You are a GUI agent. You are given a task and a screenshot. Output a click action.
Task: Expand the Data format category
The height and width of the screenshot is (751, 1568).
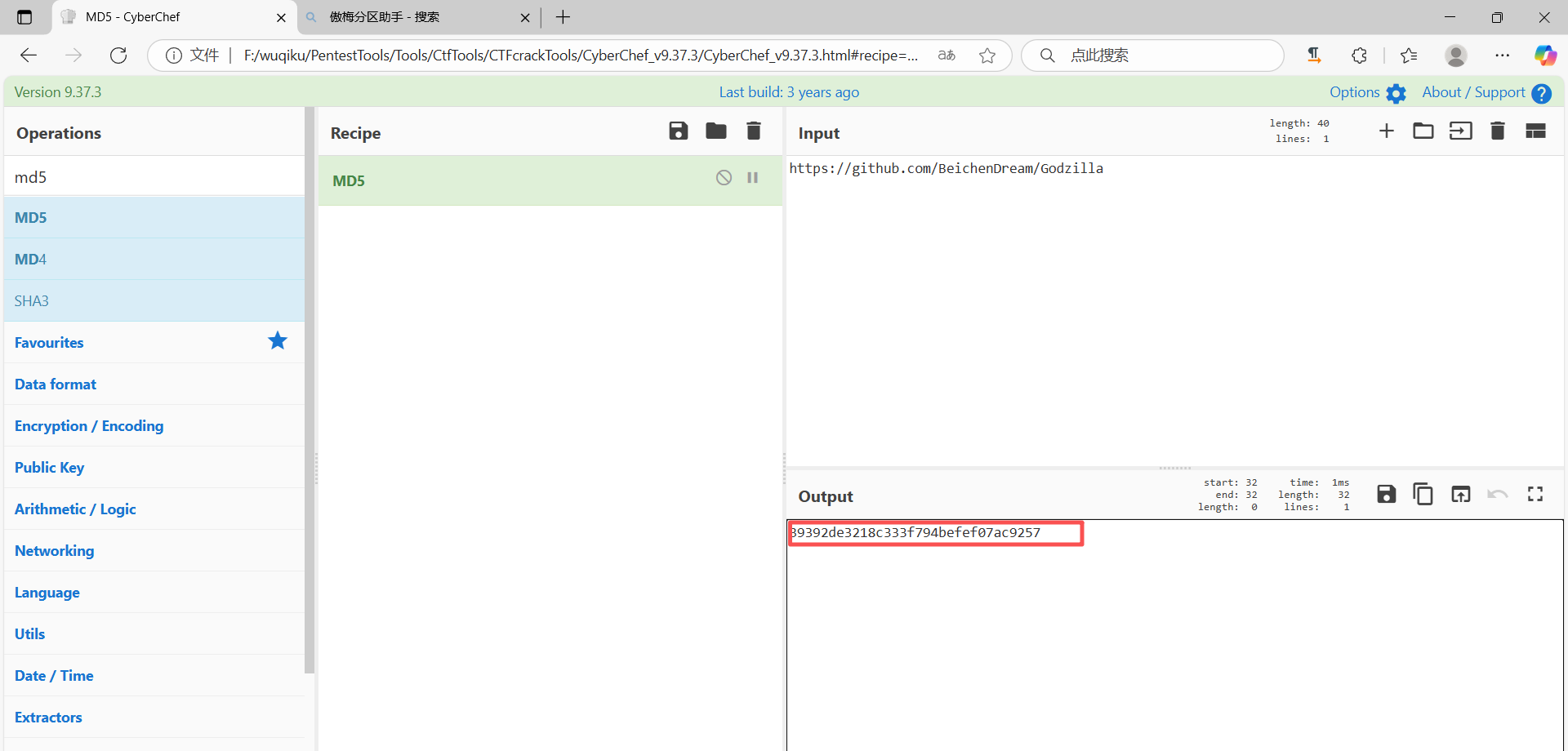(154, 384)
